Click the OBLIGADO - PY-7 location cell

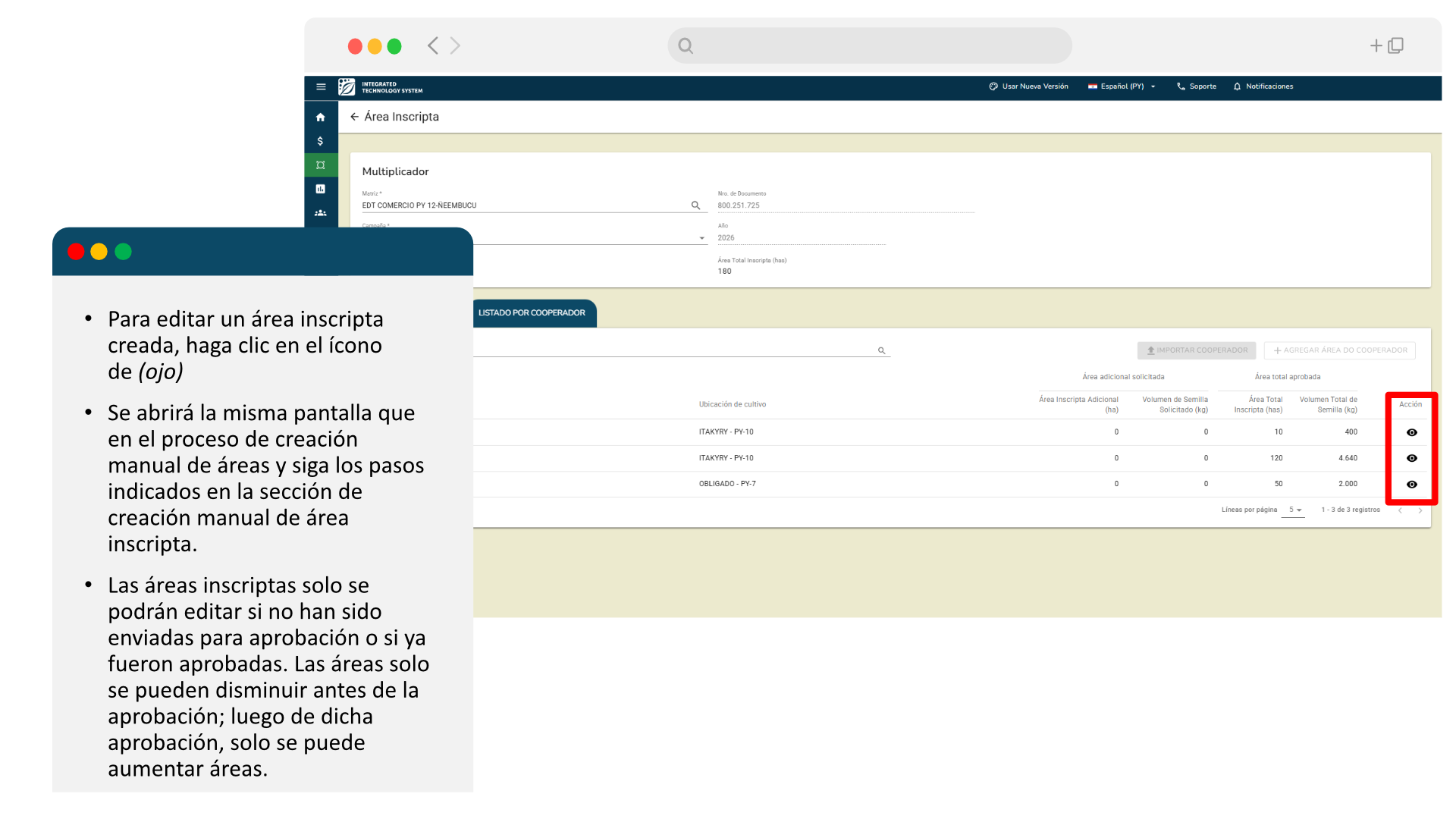click(727, 484)
